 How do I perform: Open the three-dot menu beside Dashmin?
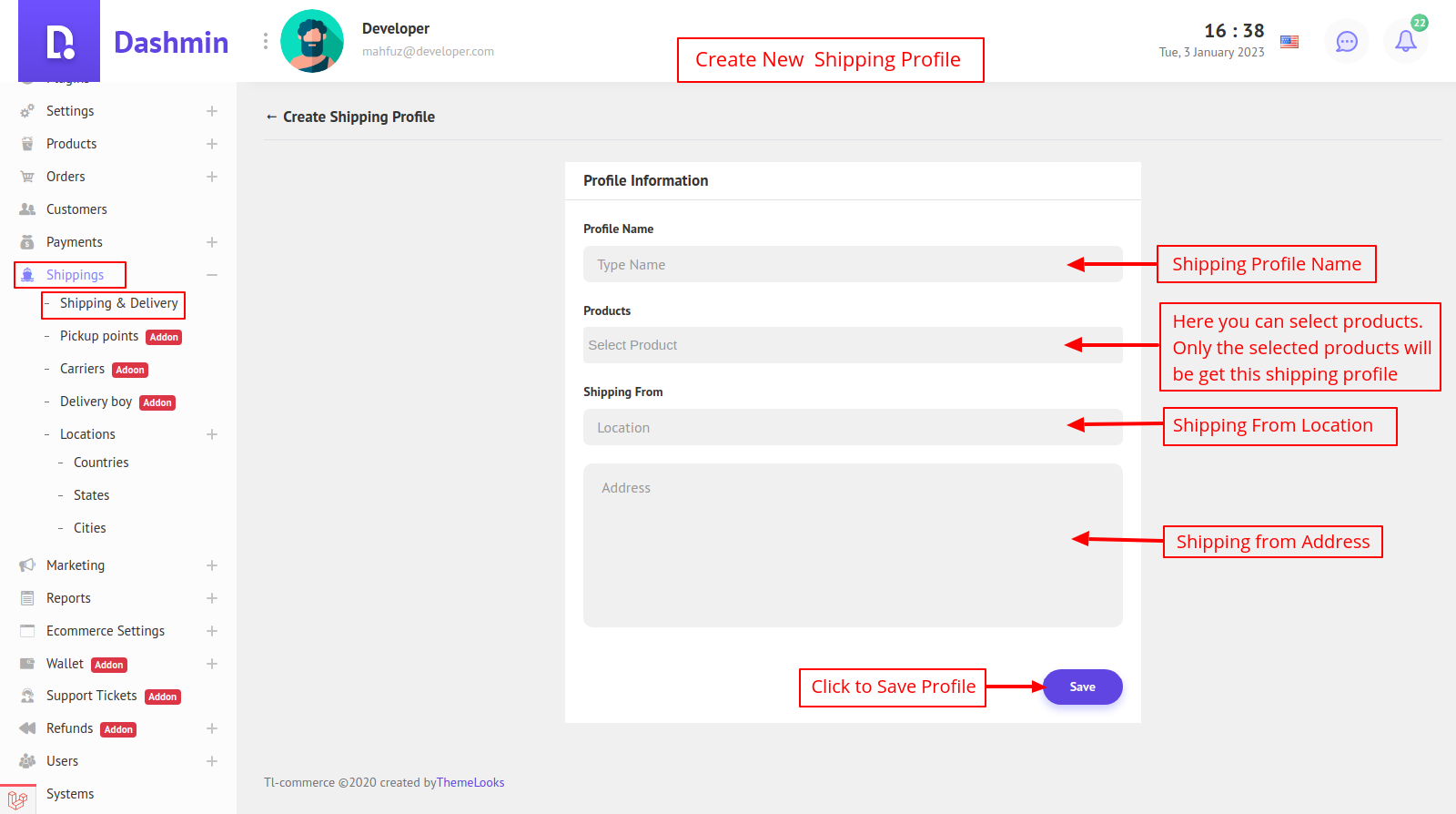coord(266,41)
